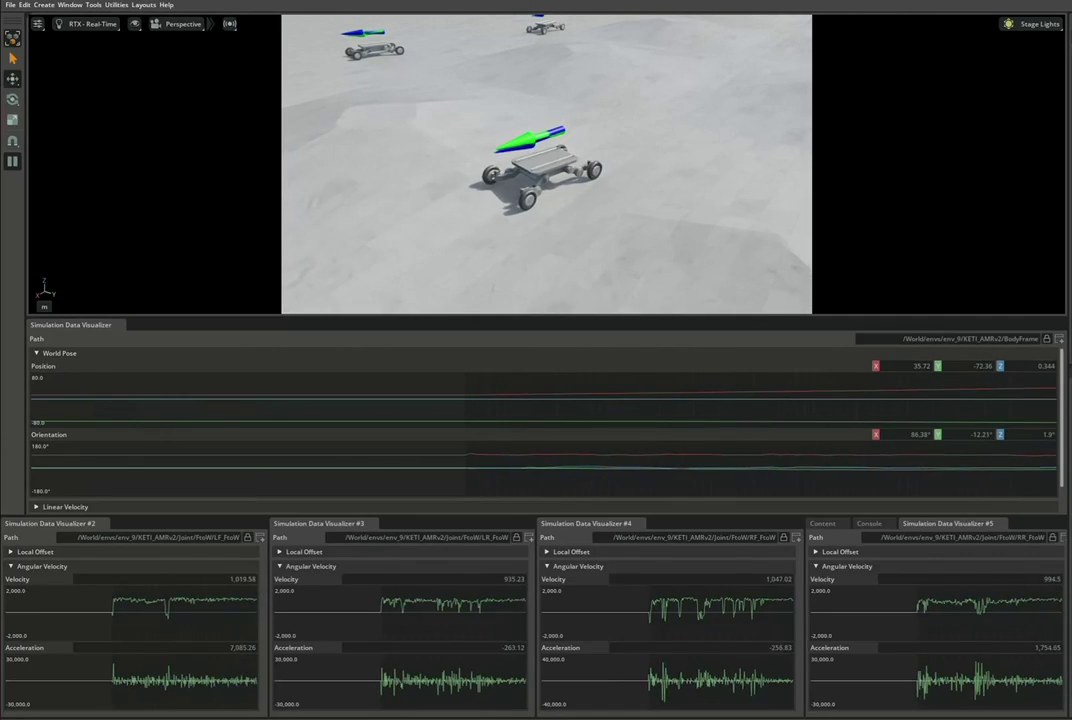Open the Window menu
This screenshot has width=1072, height=720.
70,5
